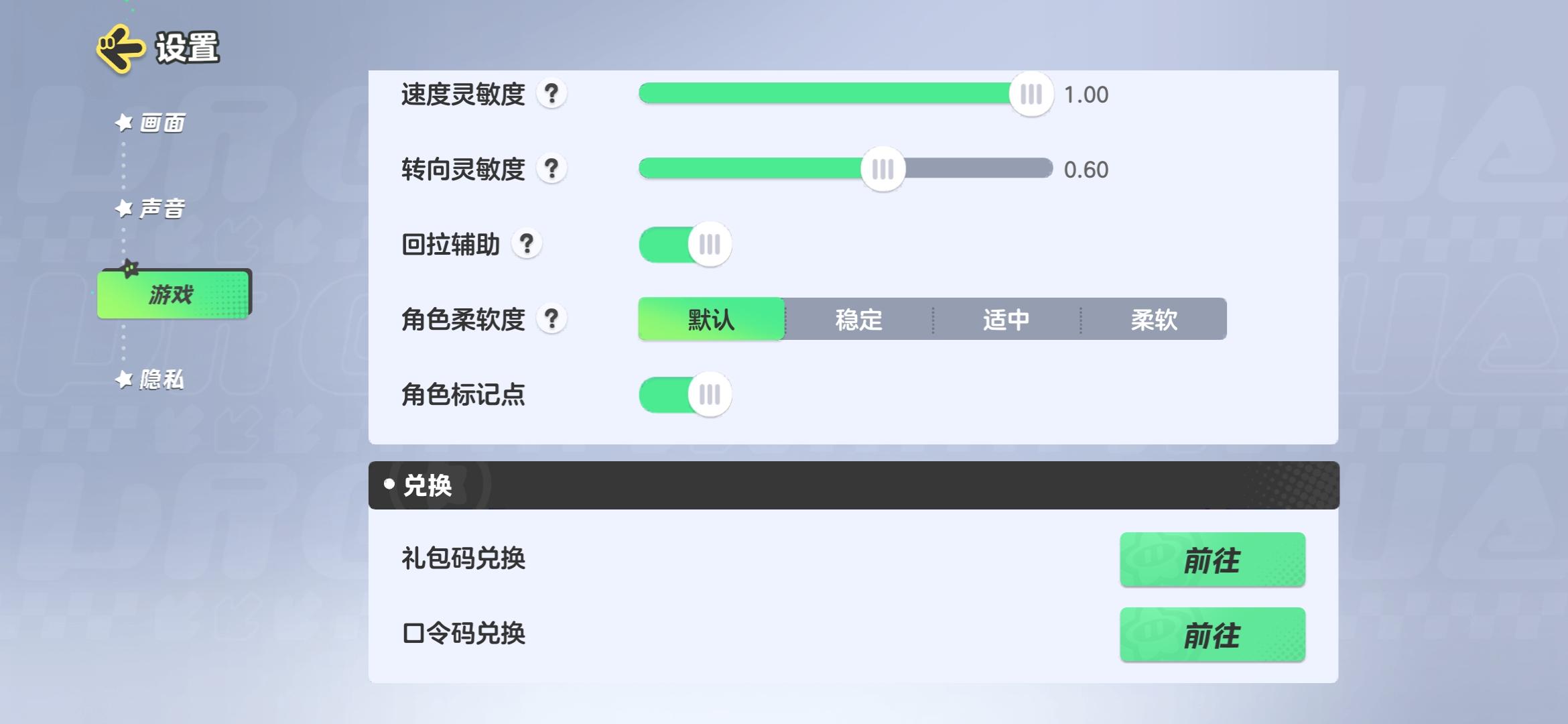Select 默认 softness option

(711, 319)
